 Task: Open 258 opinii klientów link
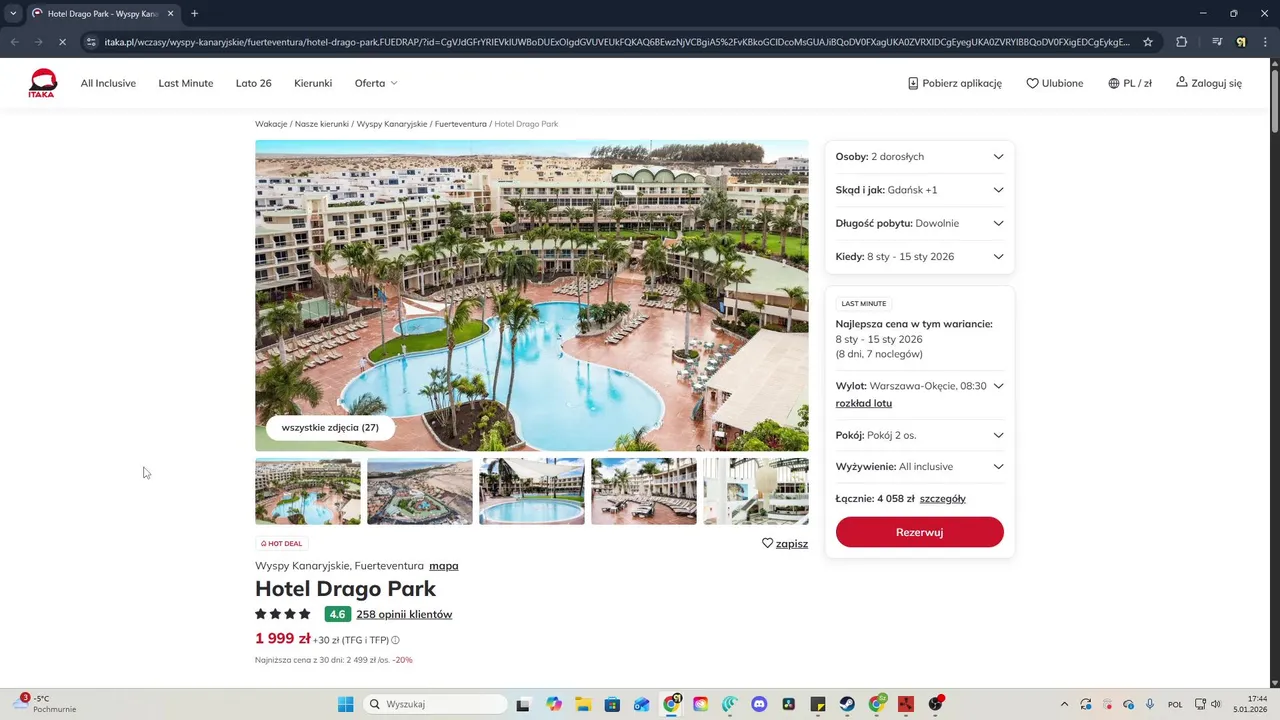pyautogui.click(x=404, y=615)
